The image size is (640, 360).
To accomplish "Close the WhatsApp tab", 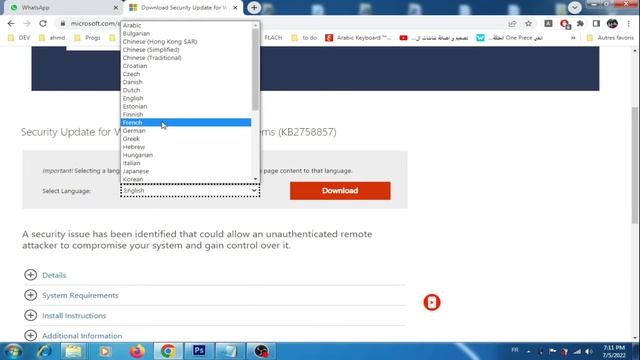I will [116, 8].
